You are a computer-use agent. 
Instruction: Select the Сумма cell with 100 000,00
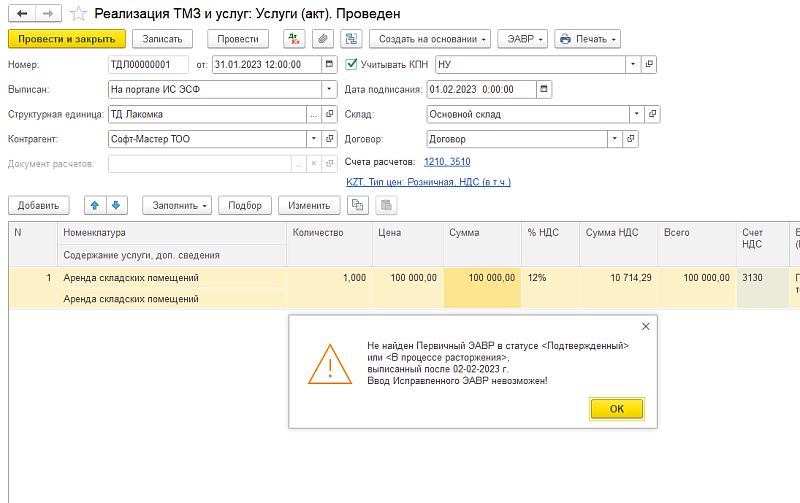pos(482,277)
